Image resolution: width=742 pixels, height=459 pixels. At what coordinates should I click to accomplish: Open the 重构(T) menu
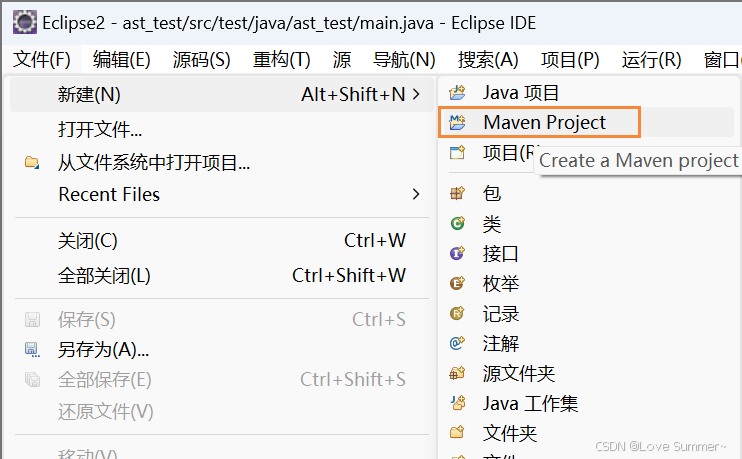click(282, 60)
